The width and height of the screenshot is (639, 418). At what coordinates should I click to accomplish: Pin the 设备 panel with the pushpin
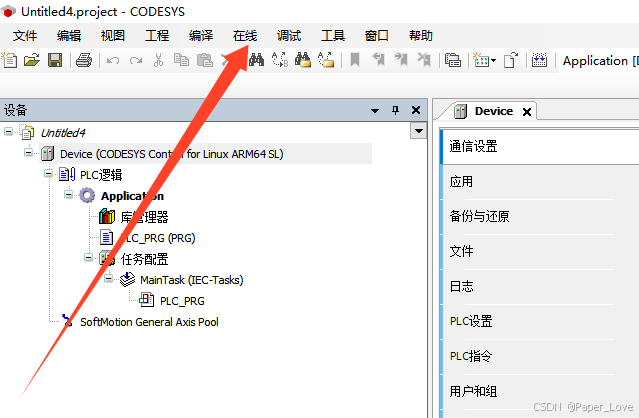coord(395,110)
